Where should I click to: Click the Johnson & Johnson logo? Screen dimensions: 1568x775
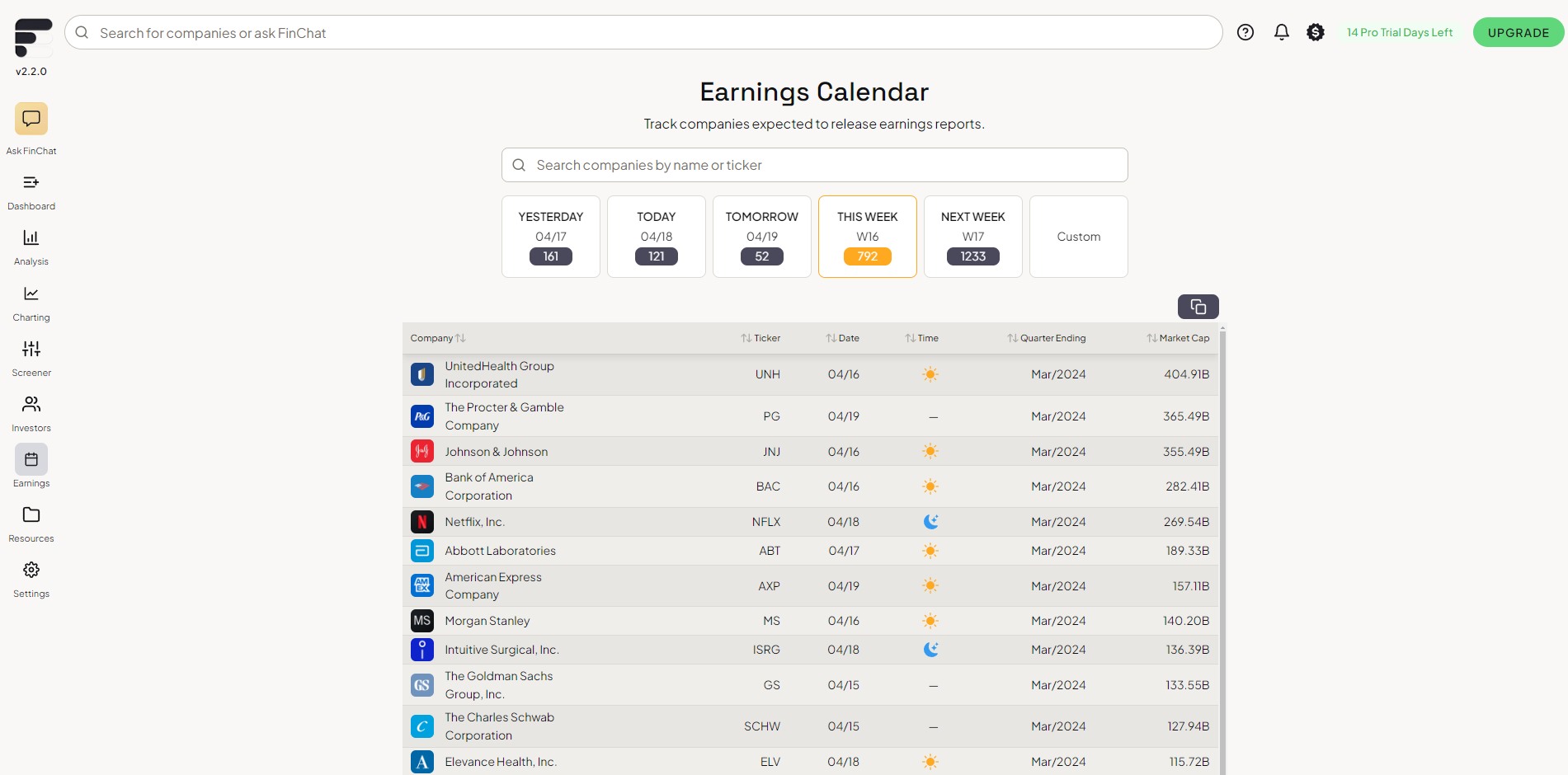tap(422, 452)
